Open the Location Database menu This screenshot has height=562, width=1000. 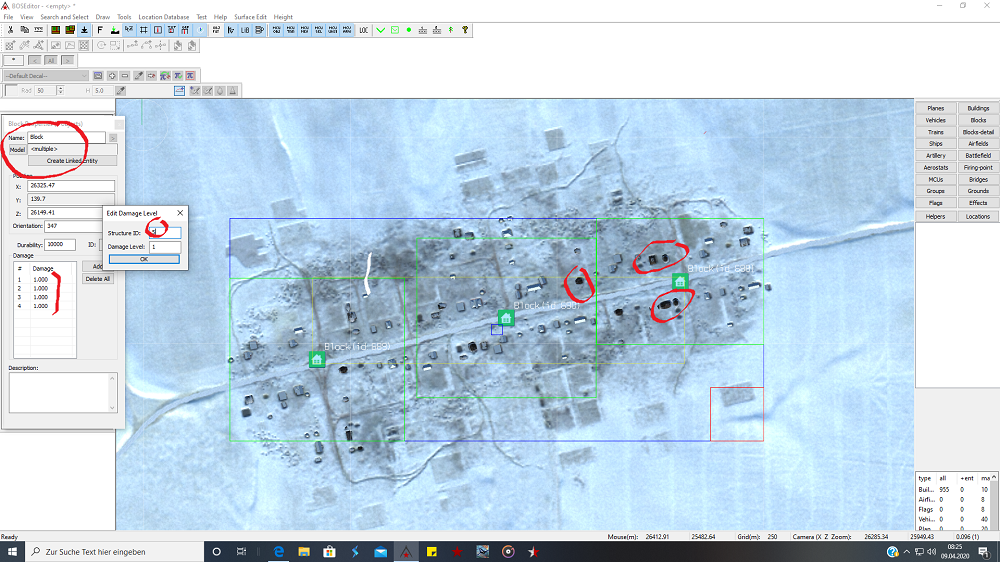coord(163,17)
